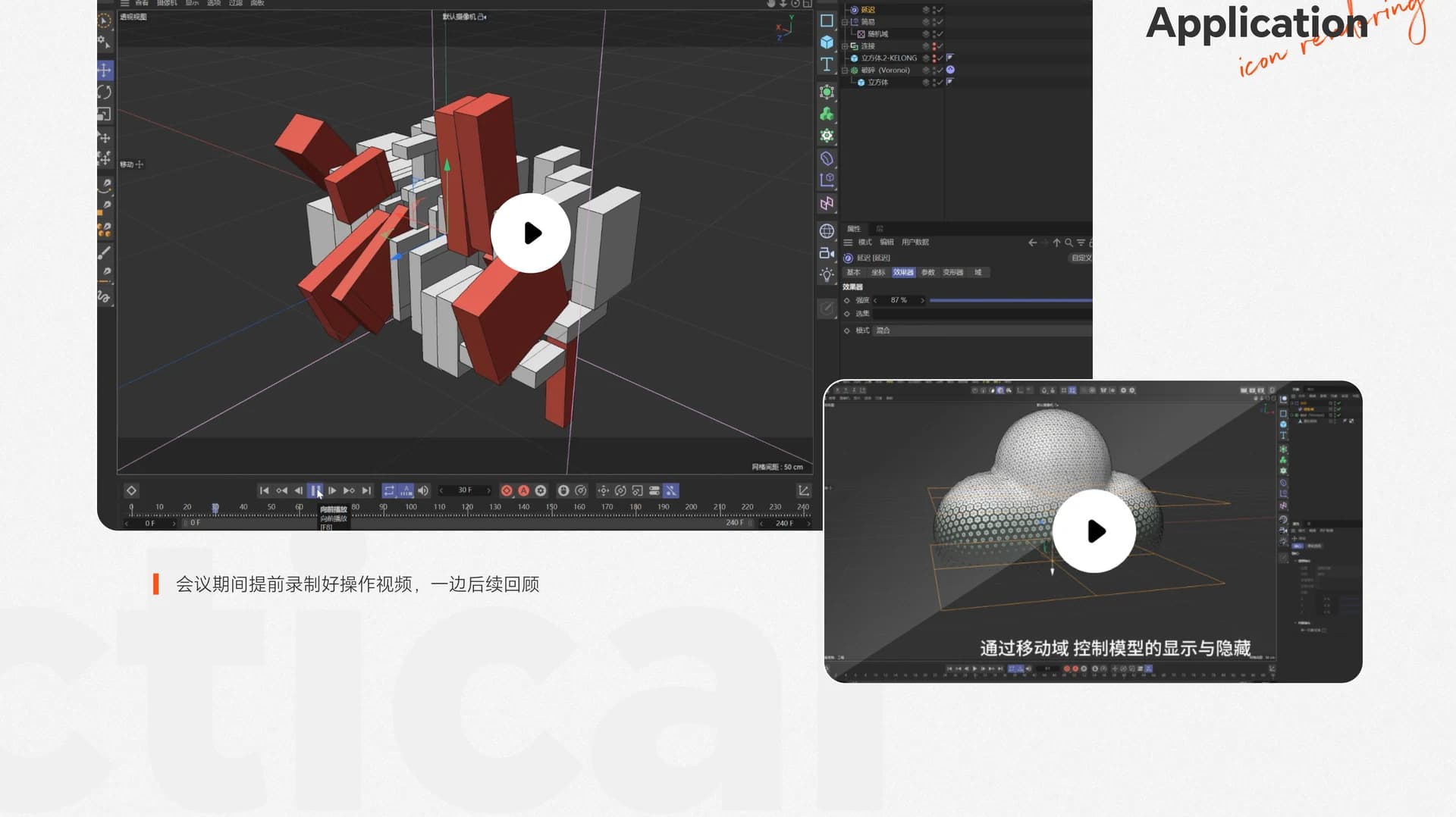Toggle the checkmark for 立方体.2-KELONG object
The width and height of the screenshot is (1456, 817).
(x=940, y=58)
